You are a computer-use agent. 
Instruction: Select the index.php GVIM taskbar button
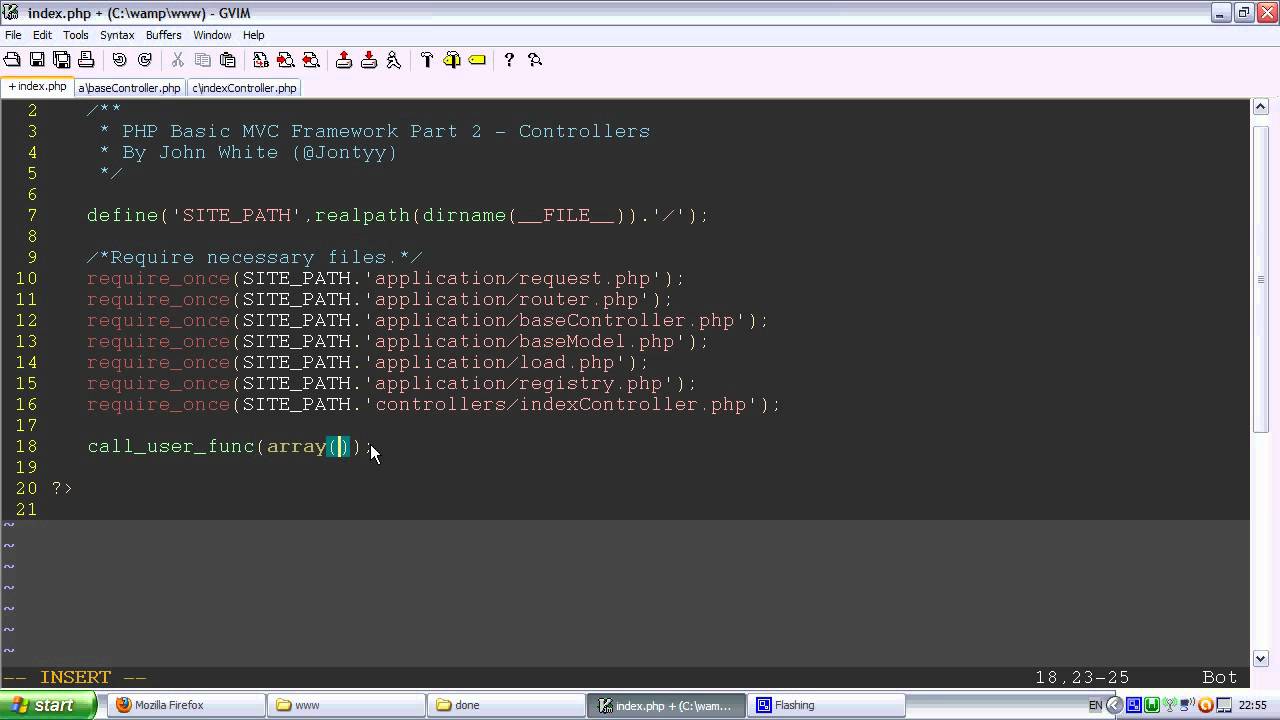666,705
